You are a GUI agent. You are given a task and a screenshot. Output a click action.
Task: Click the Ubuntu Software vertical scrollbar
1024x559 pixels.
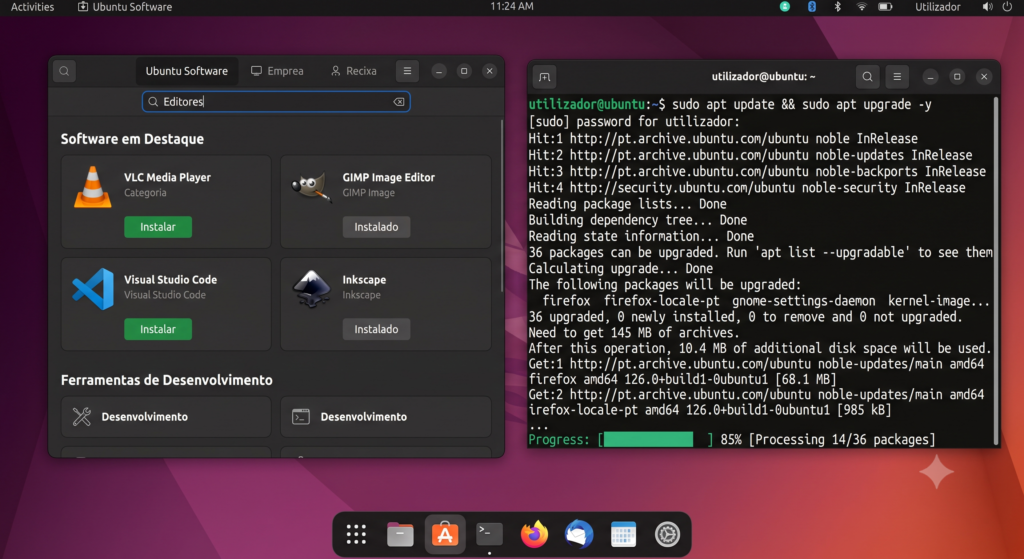502,206
